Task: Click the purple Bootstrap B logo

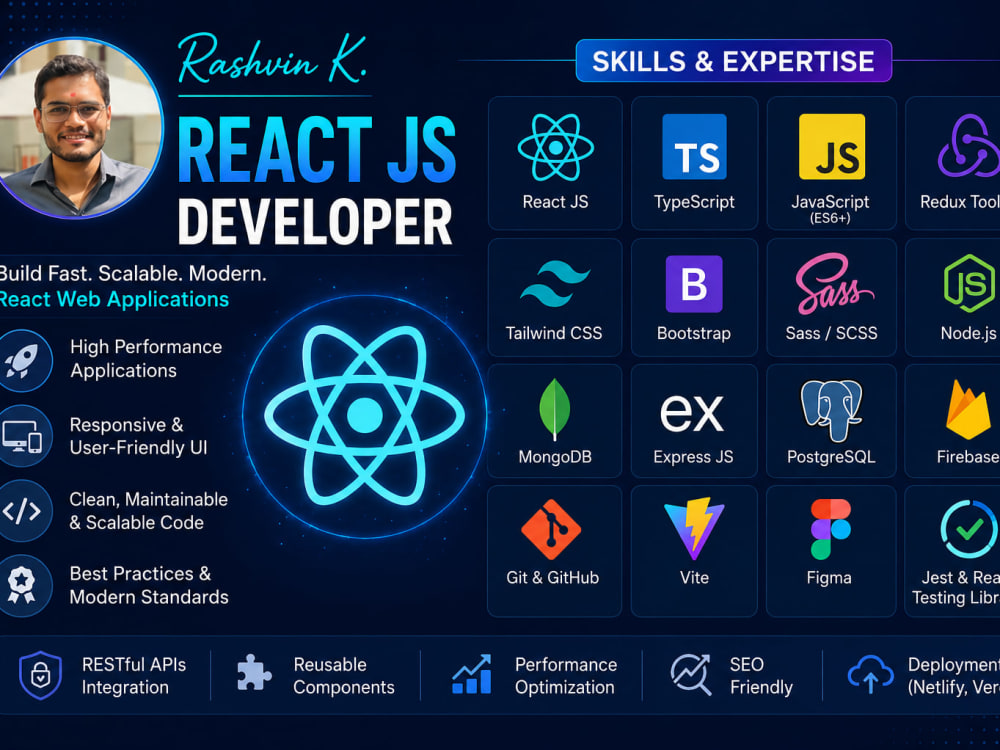Action: pyautogui.click(x=694, y=284)
